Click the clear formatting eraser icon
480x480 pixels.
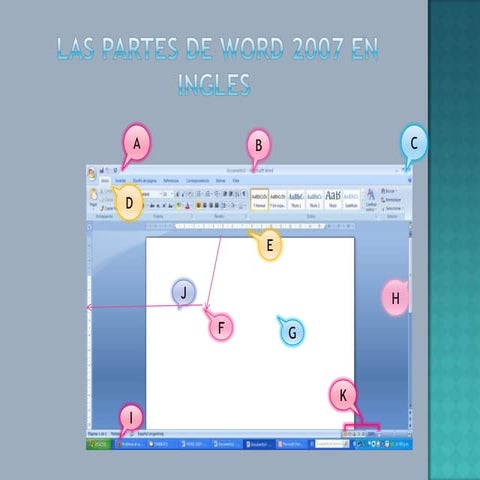pos(190,194)
